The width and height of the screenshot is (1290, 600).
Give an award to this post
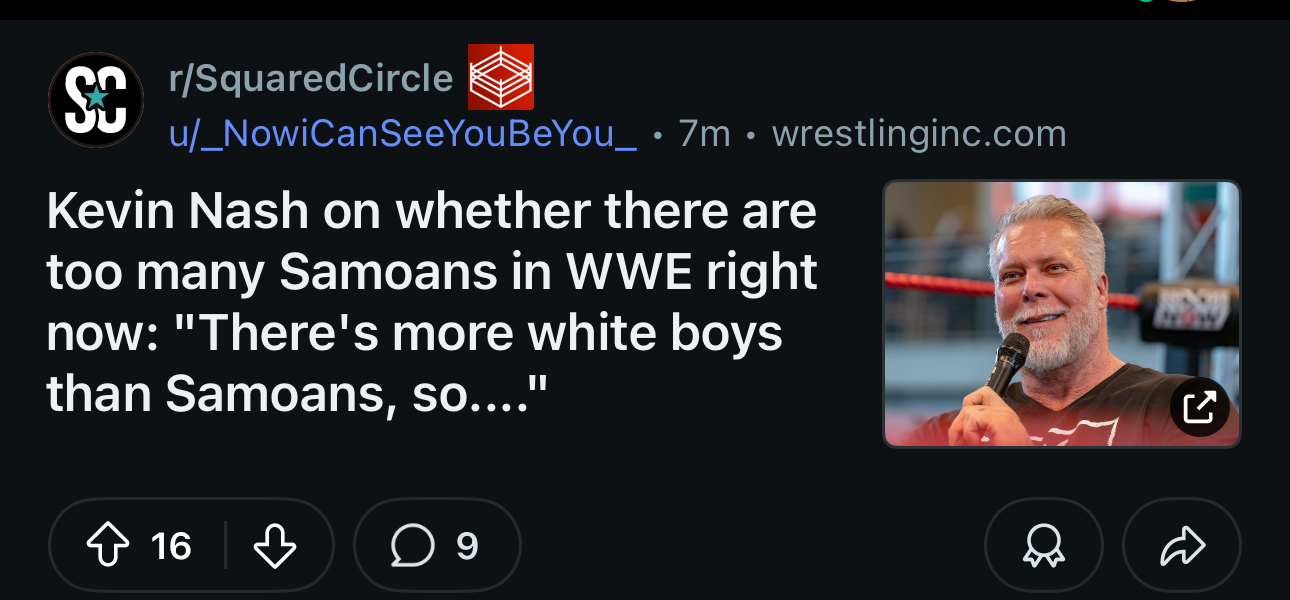tap(1043, 546)
